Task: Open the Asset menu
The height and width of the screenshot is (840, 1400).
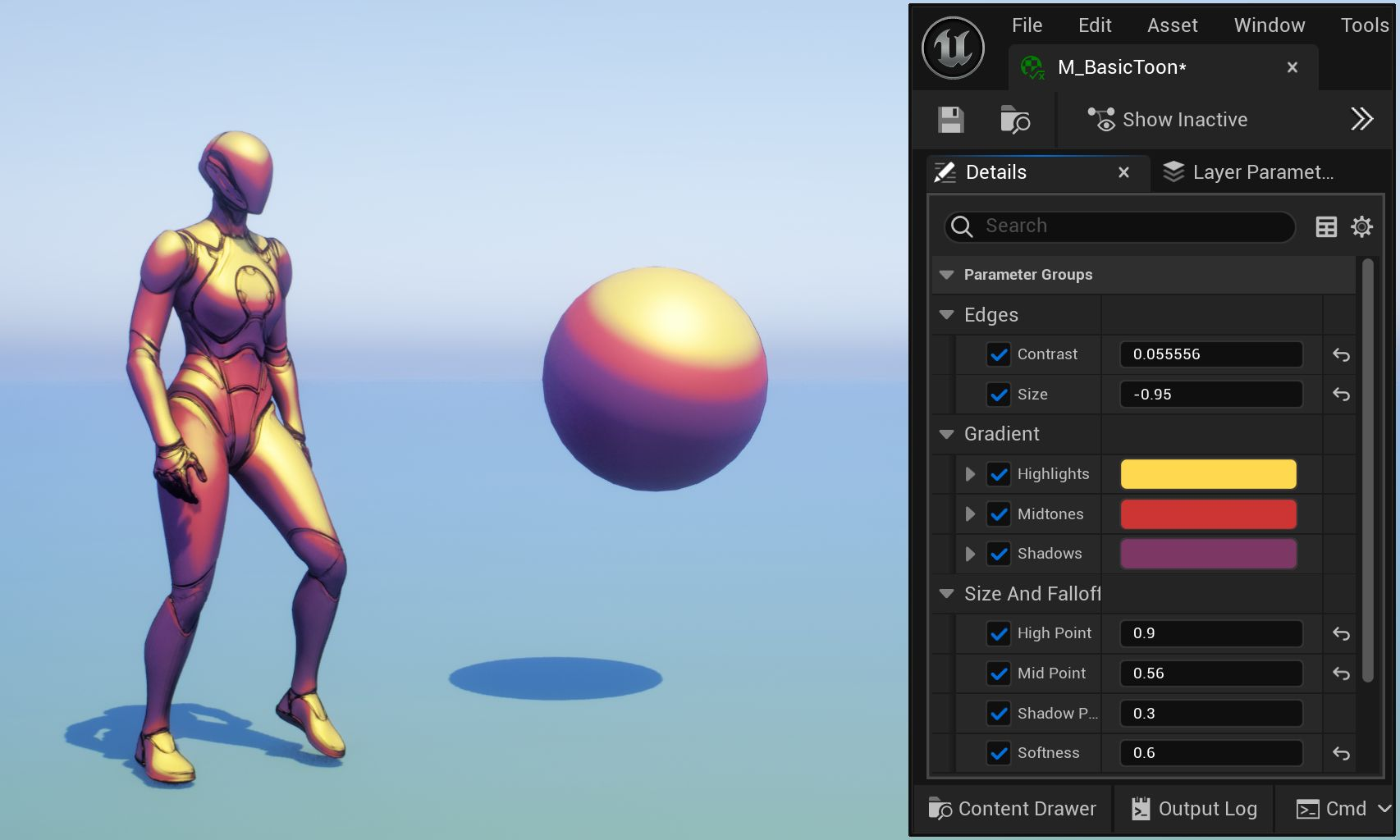Action: [1172, 25]
